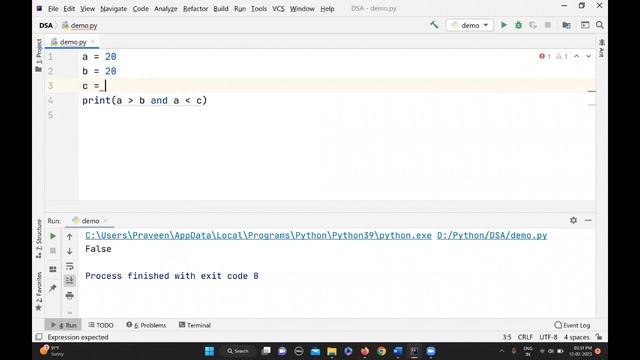The width and height of the screenshot is (640, 360).
Task: Toggle Scroll to End in console
Action: click(x=69, y=280)
